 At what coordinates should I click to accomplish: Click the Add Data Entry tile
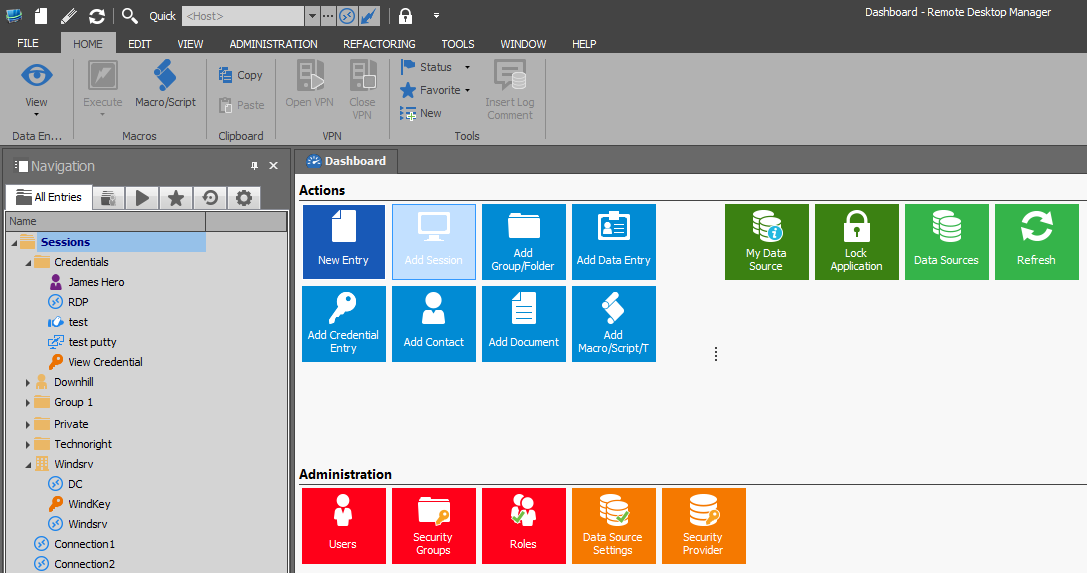(x=614, y=242)
